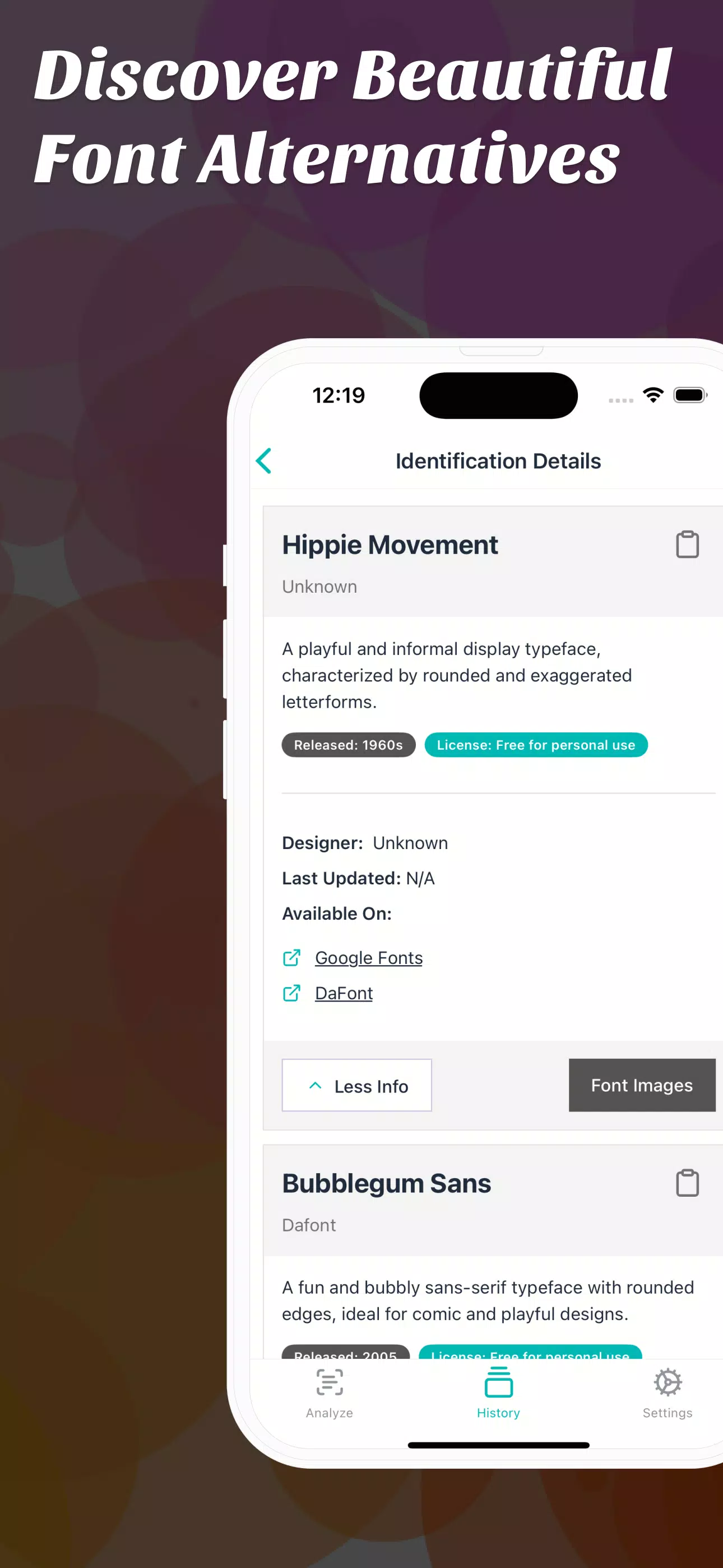This screenshot has height=1568, width=723.
Task: Tap the Hippie Movement font title
Action: coord(390,545)
